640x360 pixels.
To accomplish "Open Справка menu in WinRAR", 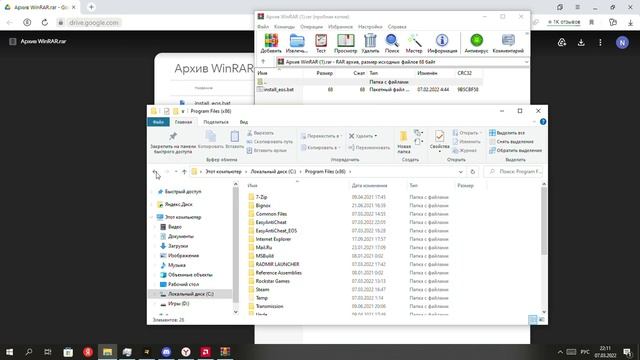I will coord(397,27).
